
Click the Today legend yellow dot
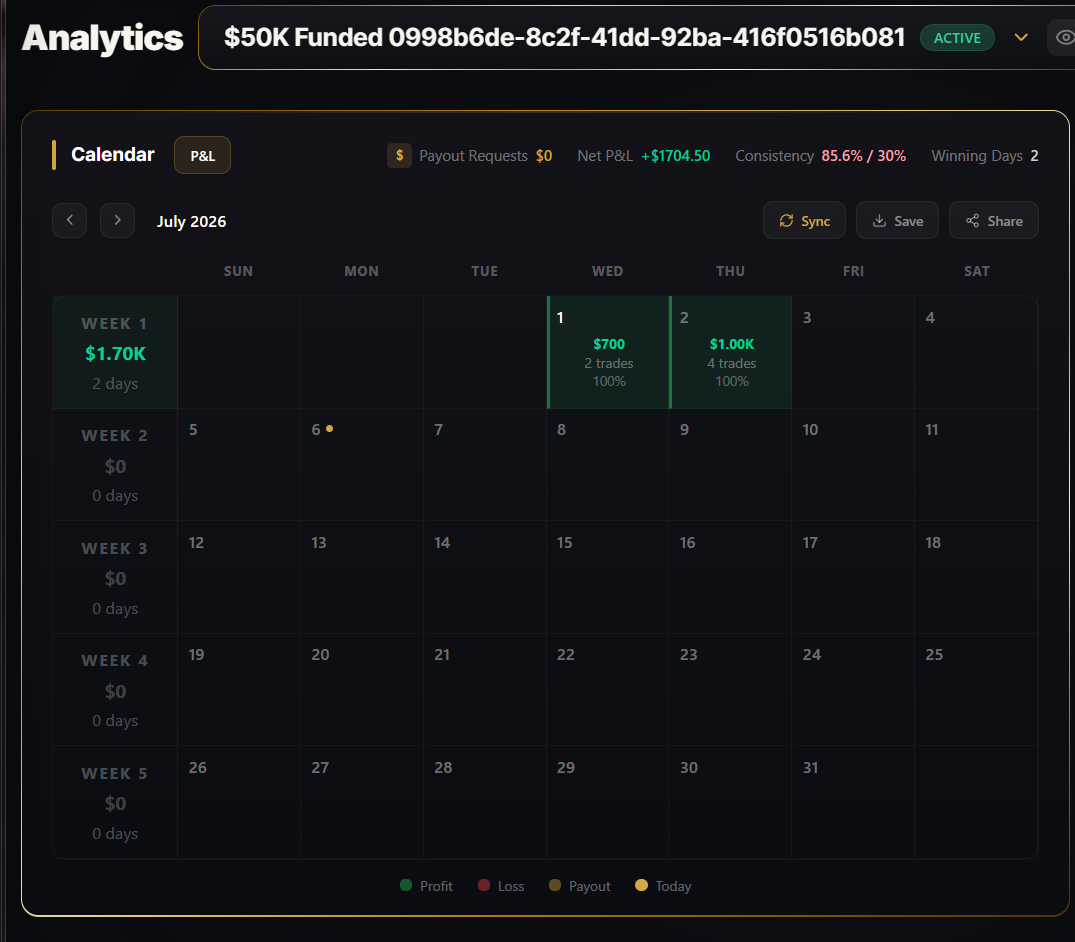click(x=642, y=885)
